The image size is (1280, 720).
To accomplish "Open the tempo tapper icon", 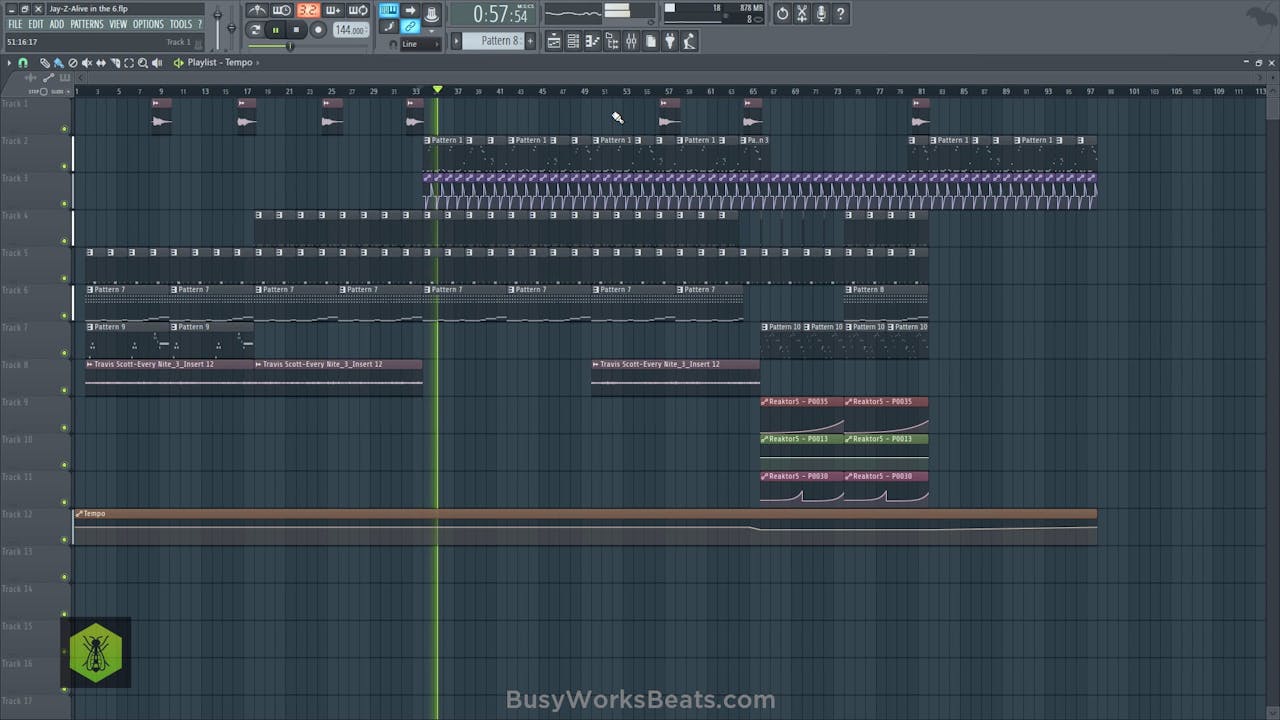I will coord(689,41).
